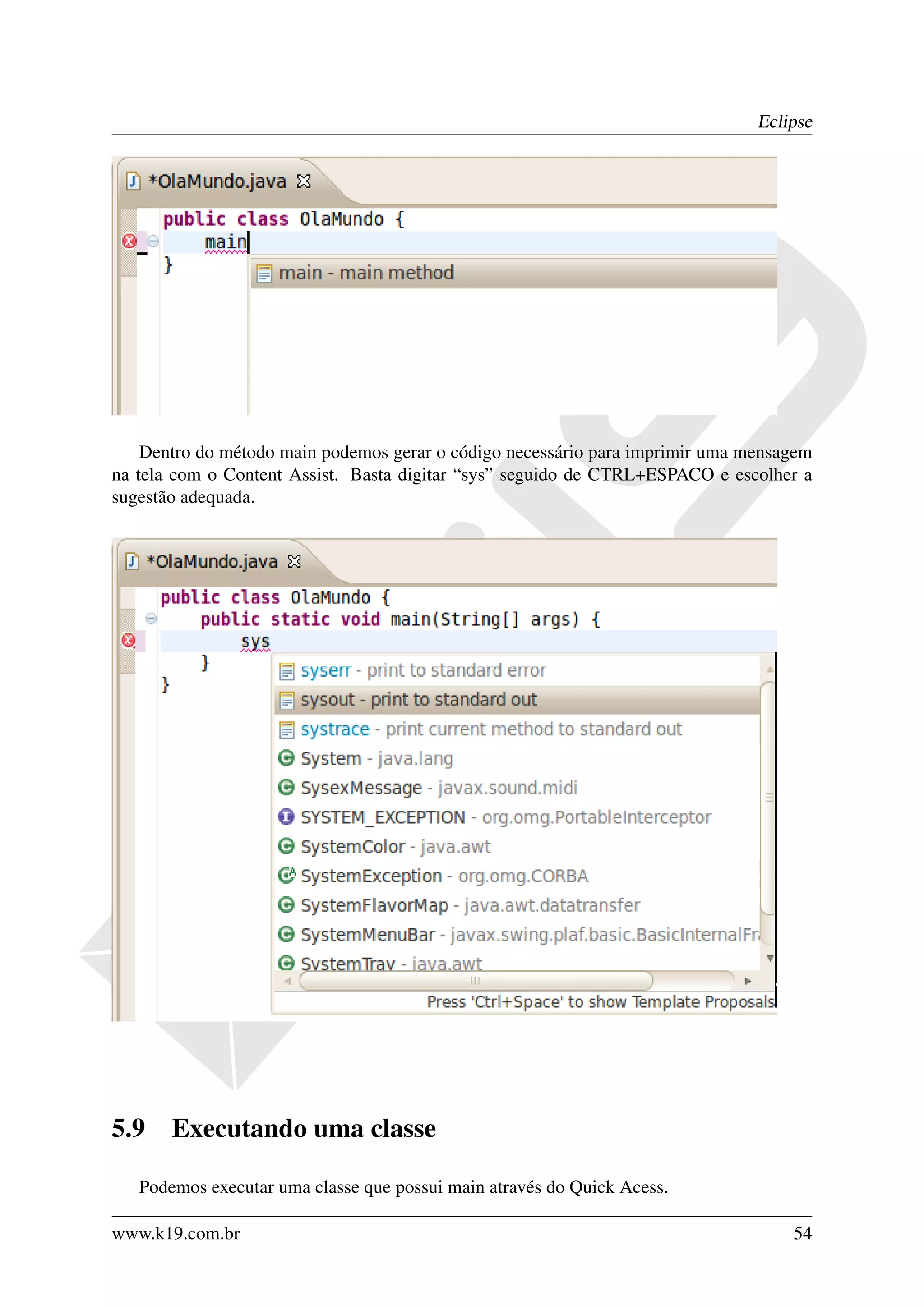Select 'main - main method' template proposal

(x=366, y=273)
